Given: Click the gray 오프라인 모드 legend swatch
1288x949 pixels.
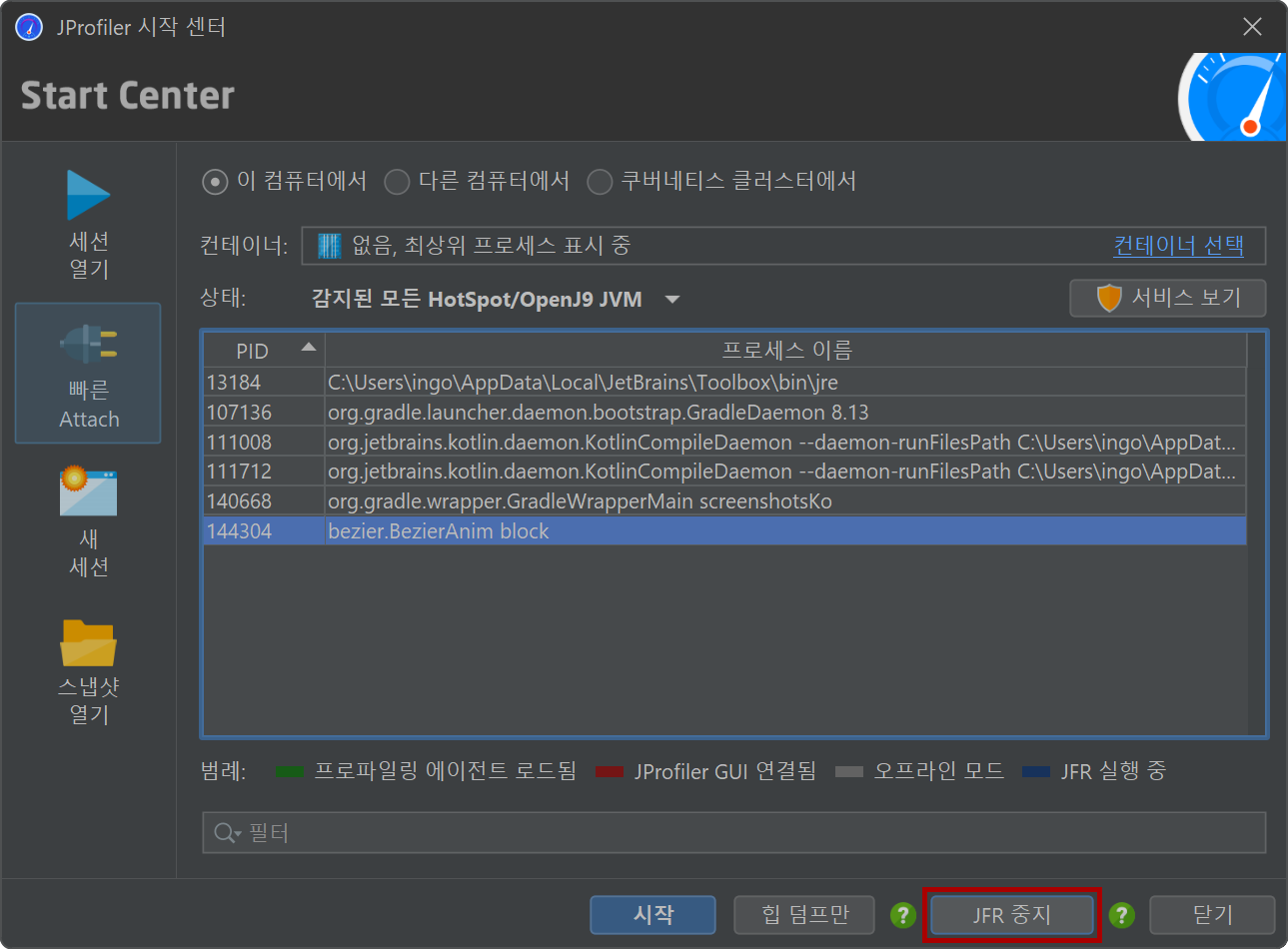Looking at the screenshot, I should tap(848, 772).
